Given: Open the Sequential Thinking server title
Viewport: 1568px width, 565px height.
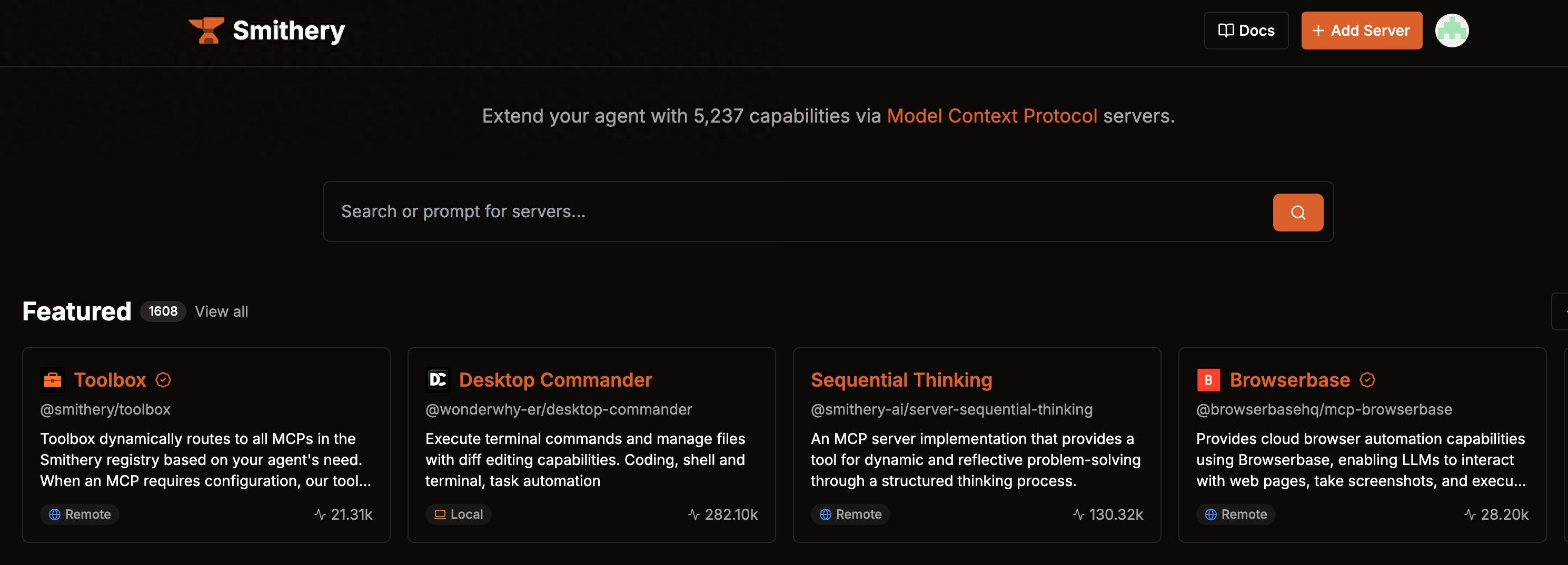Looking at the screenshot, I should (901, 380).
